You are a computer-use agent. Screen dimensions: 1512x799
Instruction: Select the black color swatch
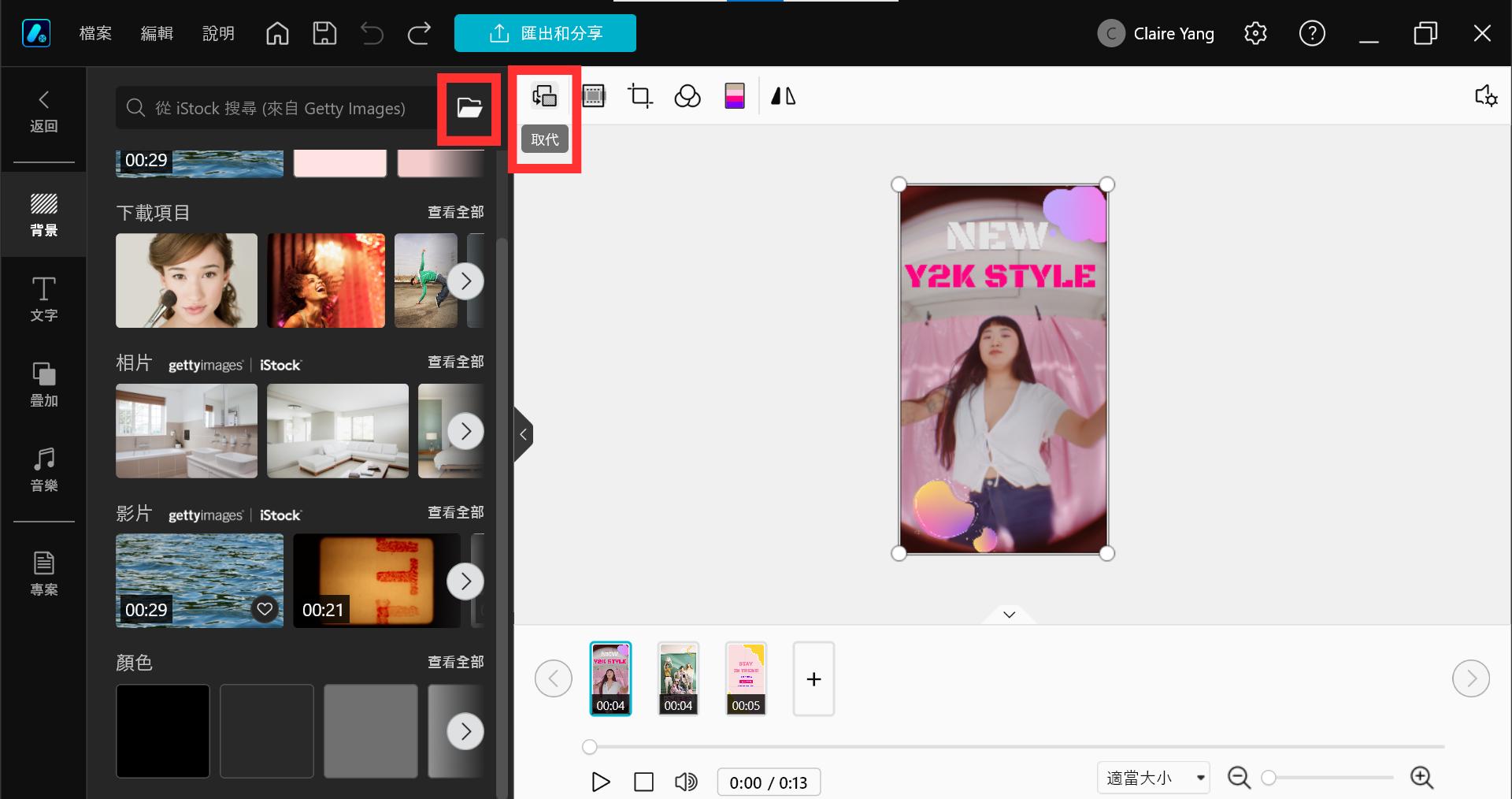[x=163, y=731]
